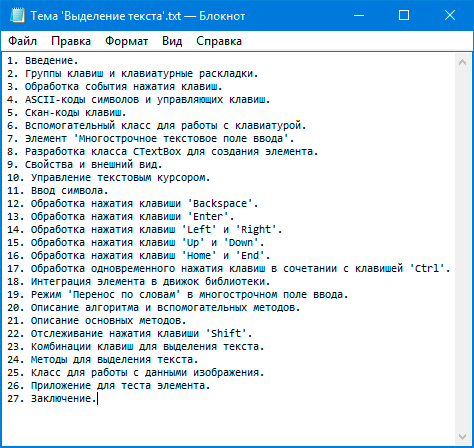Click the scrollbar up arrow
Image resolution: width=474 pixels, height=448 pixels.
pos(462,62)
